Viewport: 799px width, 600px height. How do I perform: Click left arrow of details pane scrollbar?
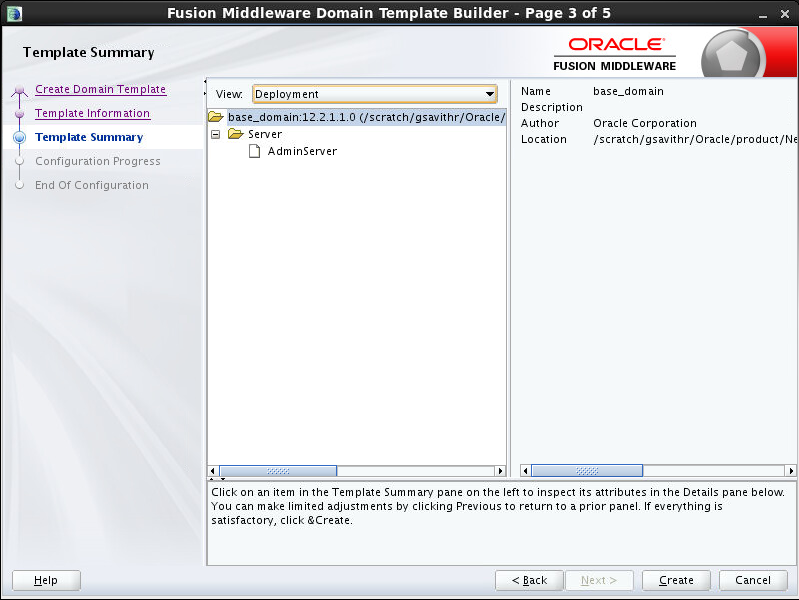(525, 471)
